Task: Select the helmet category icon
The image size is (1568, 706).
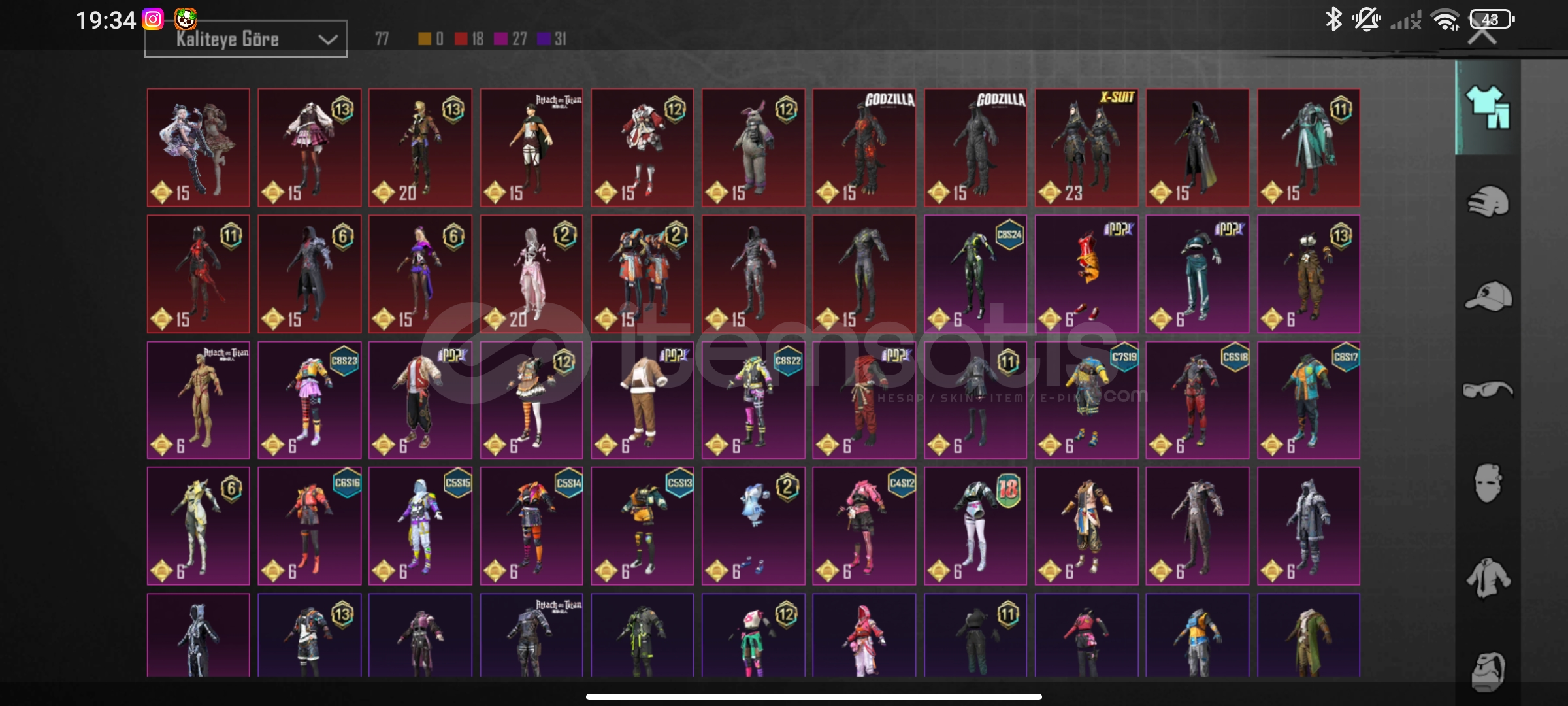Action: (x=1488, y=201)
